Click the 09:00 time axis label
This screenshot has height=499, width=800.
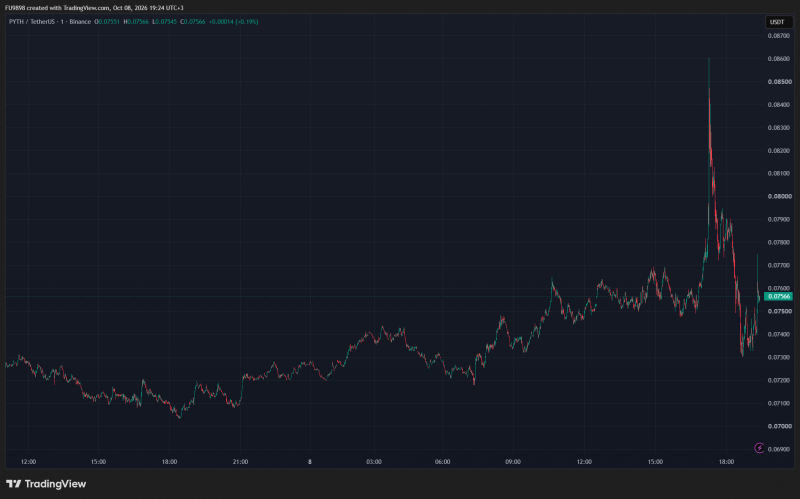click(x=513, y=462)
